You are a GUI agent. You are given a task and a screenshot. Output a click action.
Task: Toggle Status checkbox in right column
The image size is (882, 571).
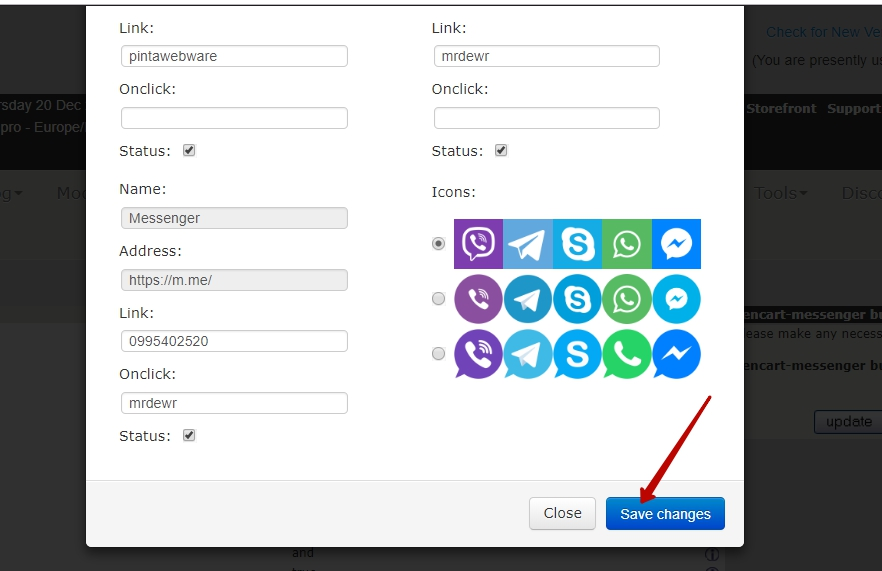(501, 150)
